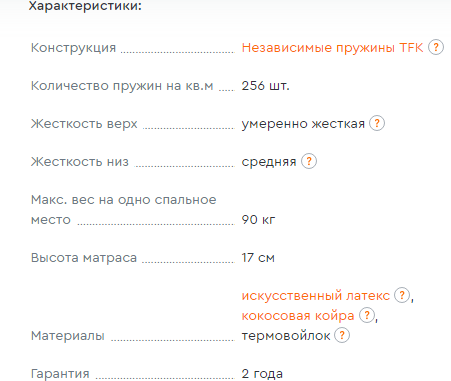The image size is (451, 381).
Task: Open help icon beside Независимые пружины TFK
Action: click(x=436, y=47)
